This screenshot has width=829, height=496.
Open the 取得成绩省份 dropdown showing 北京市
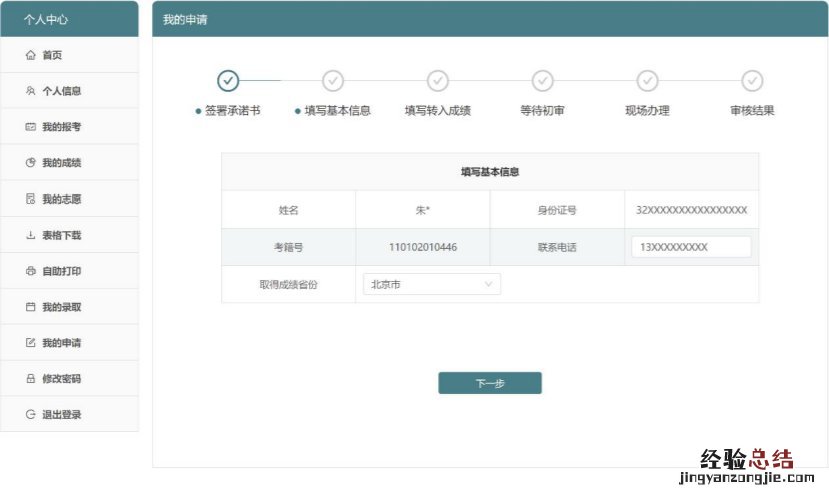click(x=430, y=284)
